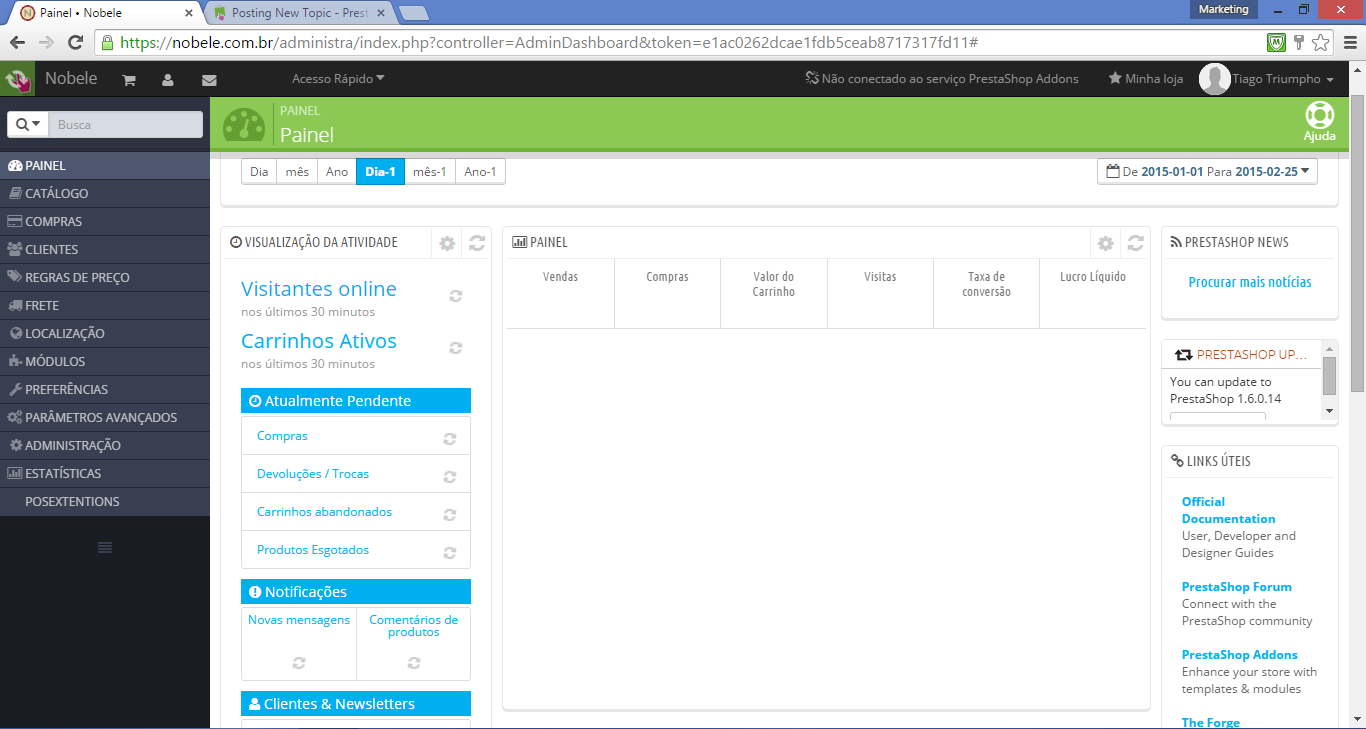Bookmark the page with the star icon
This screenshot has height=729, width=1366.
click(x=1321, y=42)
